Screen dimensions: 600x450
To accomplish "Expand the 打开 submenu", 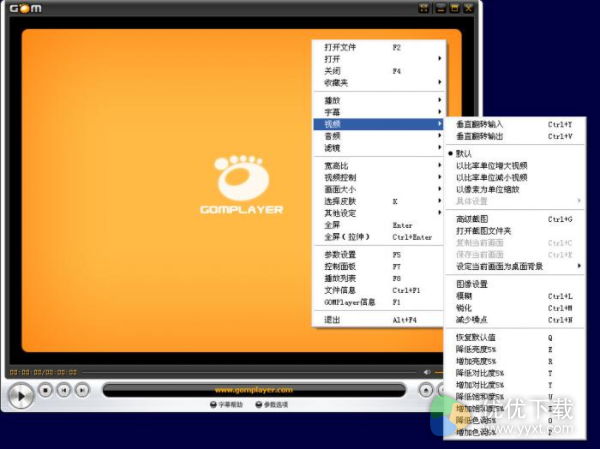I will coord(379,59).
